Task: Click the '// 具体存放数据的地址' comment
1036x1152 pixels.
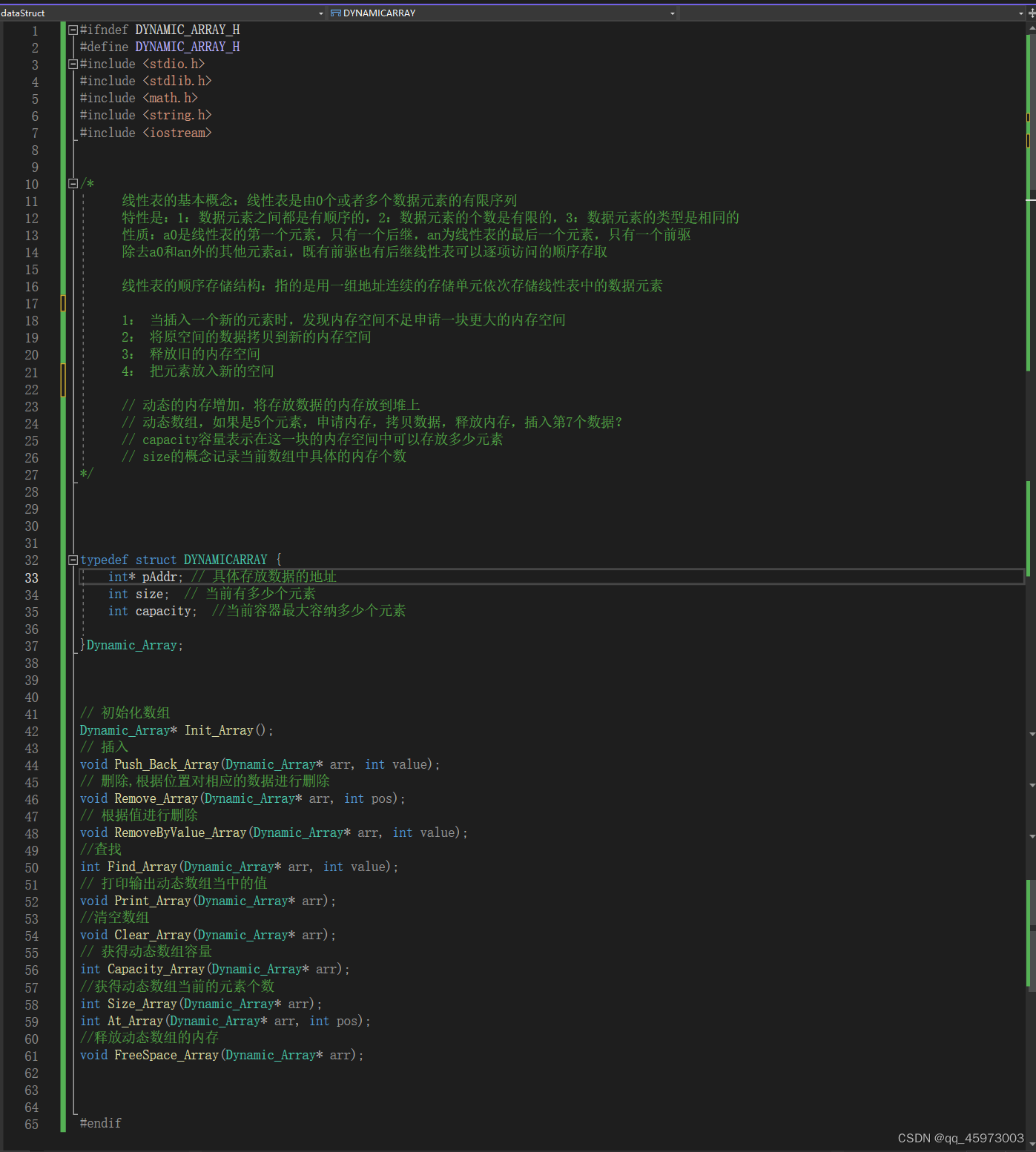Action: tap(264, 576)
